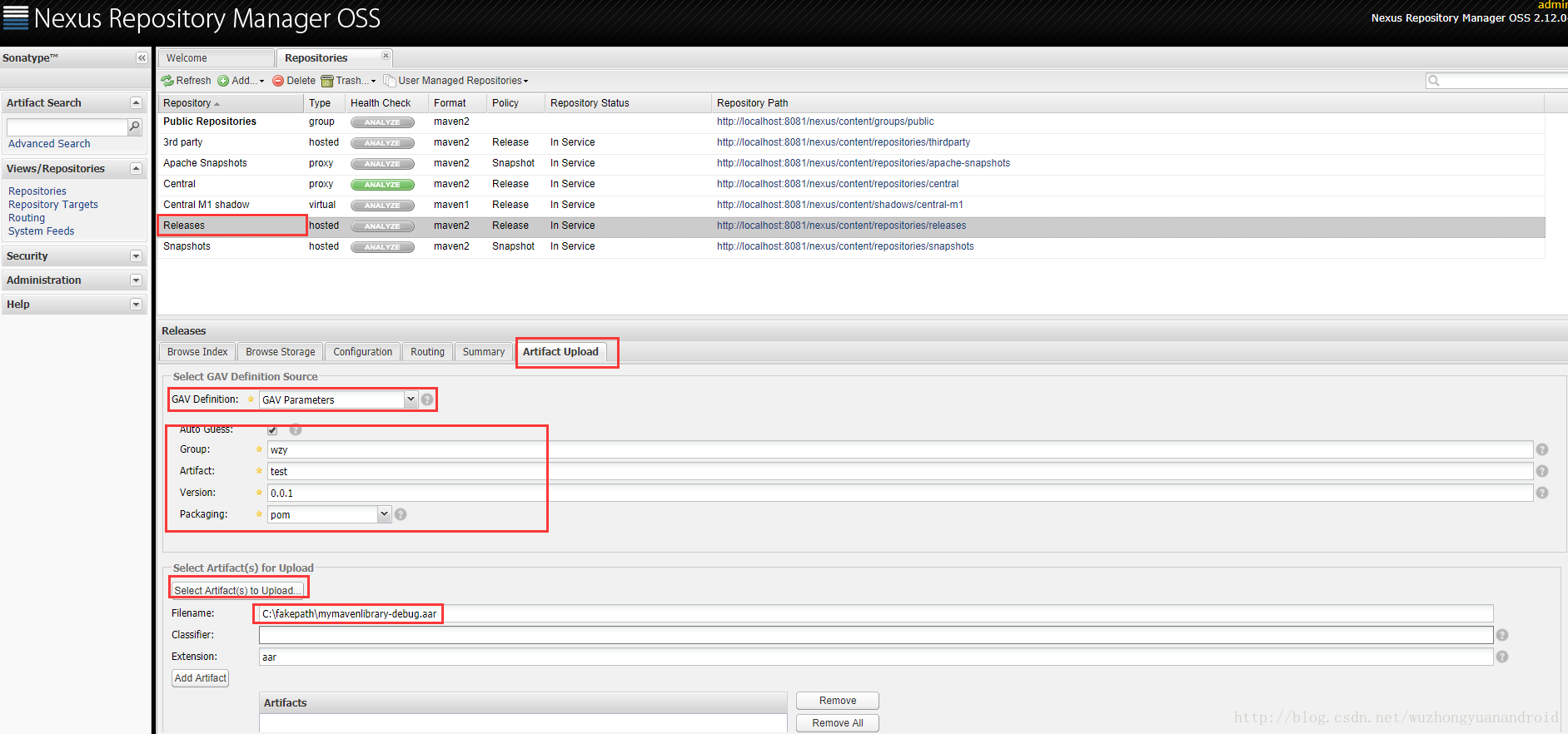Screen dimensions: 1568x734
Task: Click help icon for Version field
Action: [1542, 493]
